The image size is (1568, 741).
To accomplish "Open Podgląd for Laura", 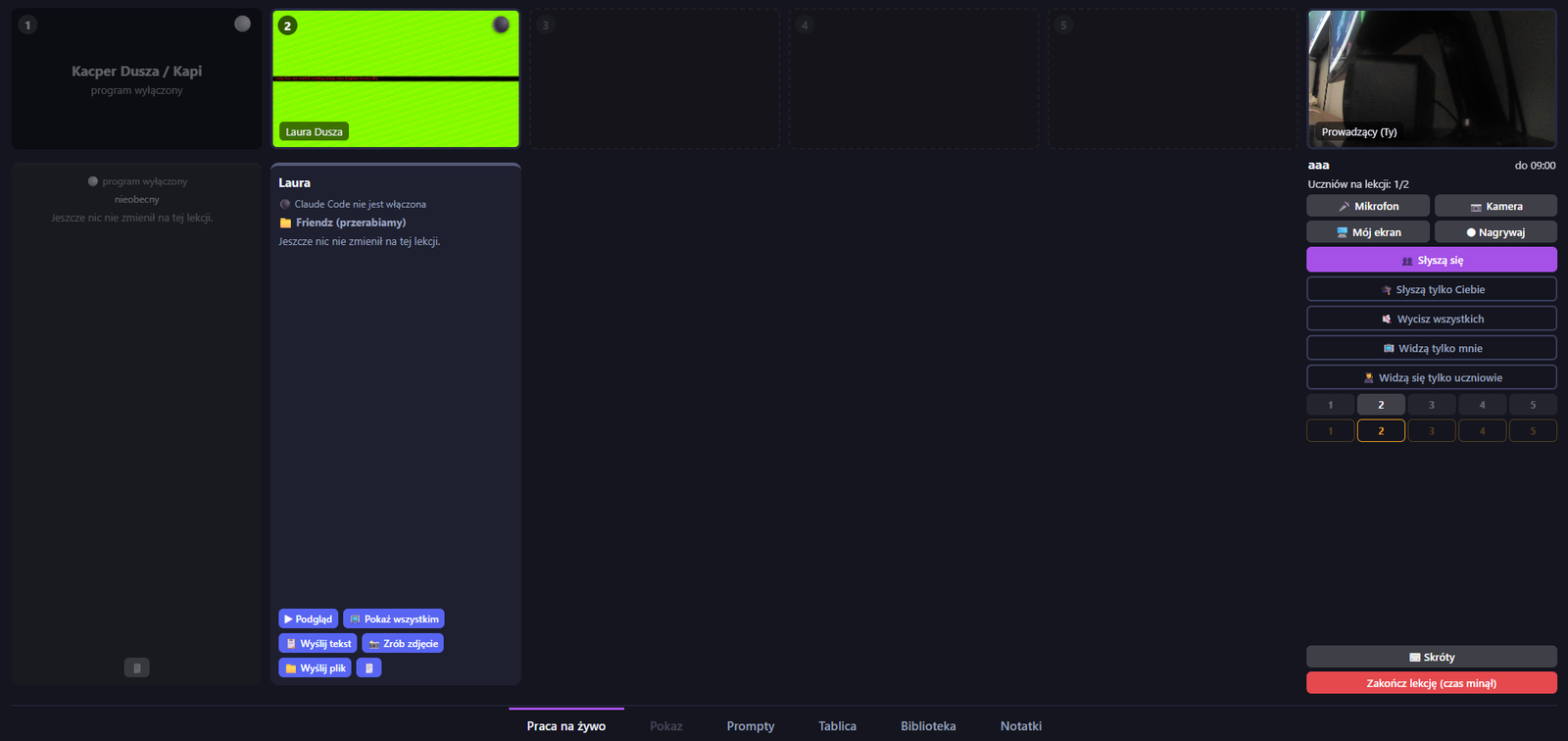I will 308,618.
